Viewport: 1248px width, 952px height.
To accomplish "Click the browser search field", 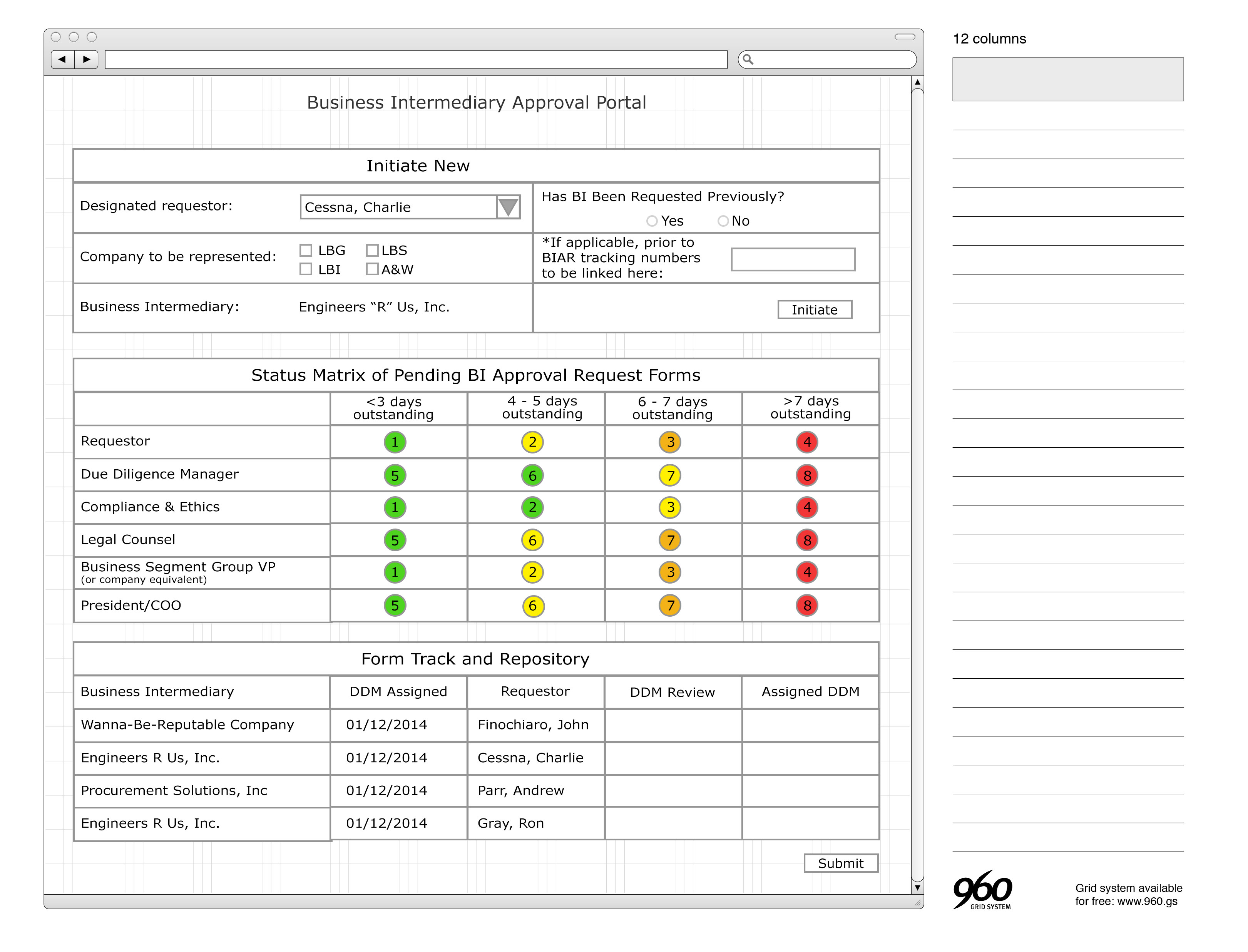I will [827, 60].
